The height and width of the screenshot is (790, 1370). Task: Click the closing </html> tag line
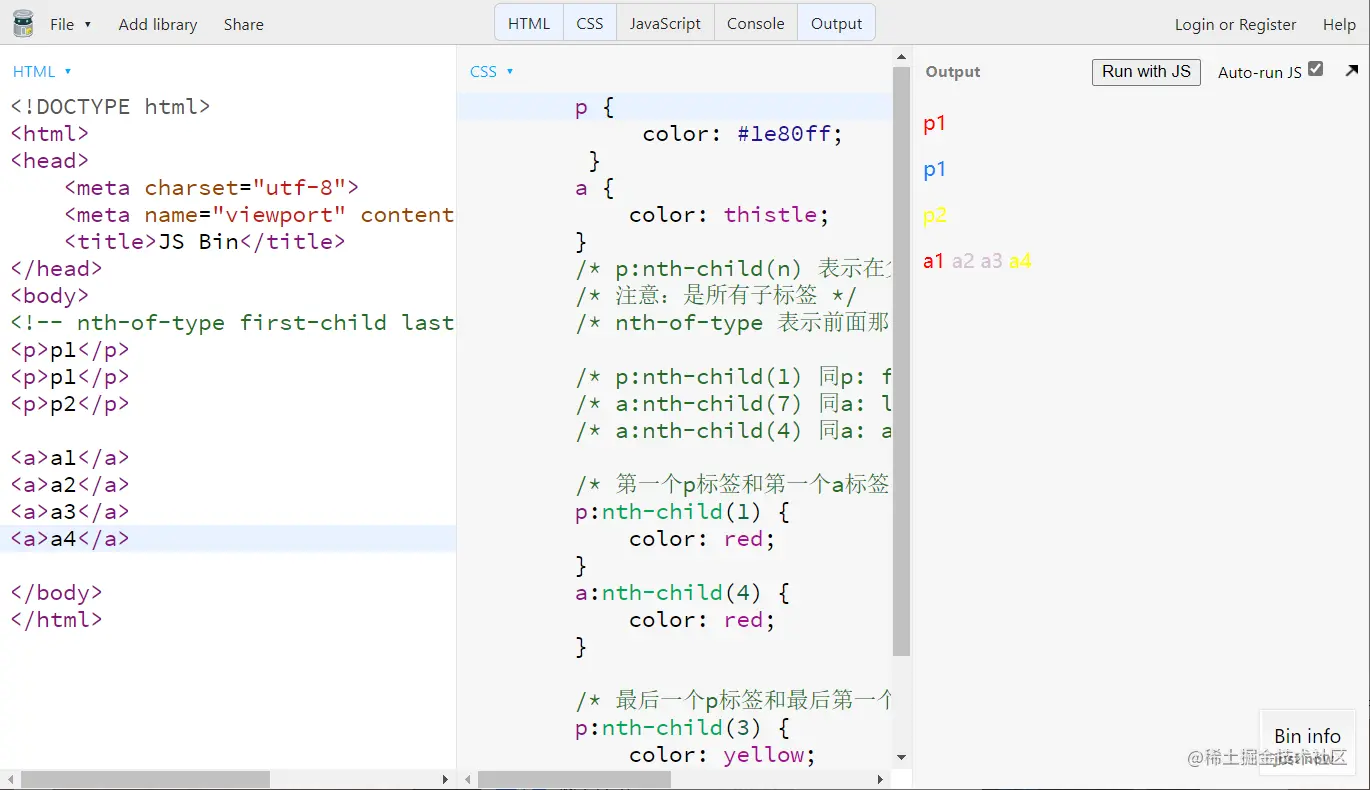point(57,620)
